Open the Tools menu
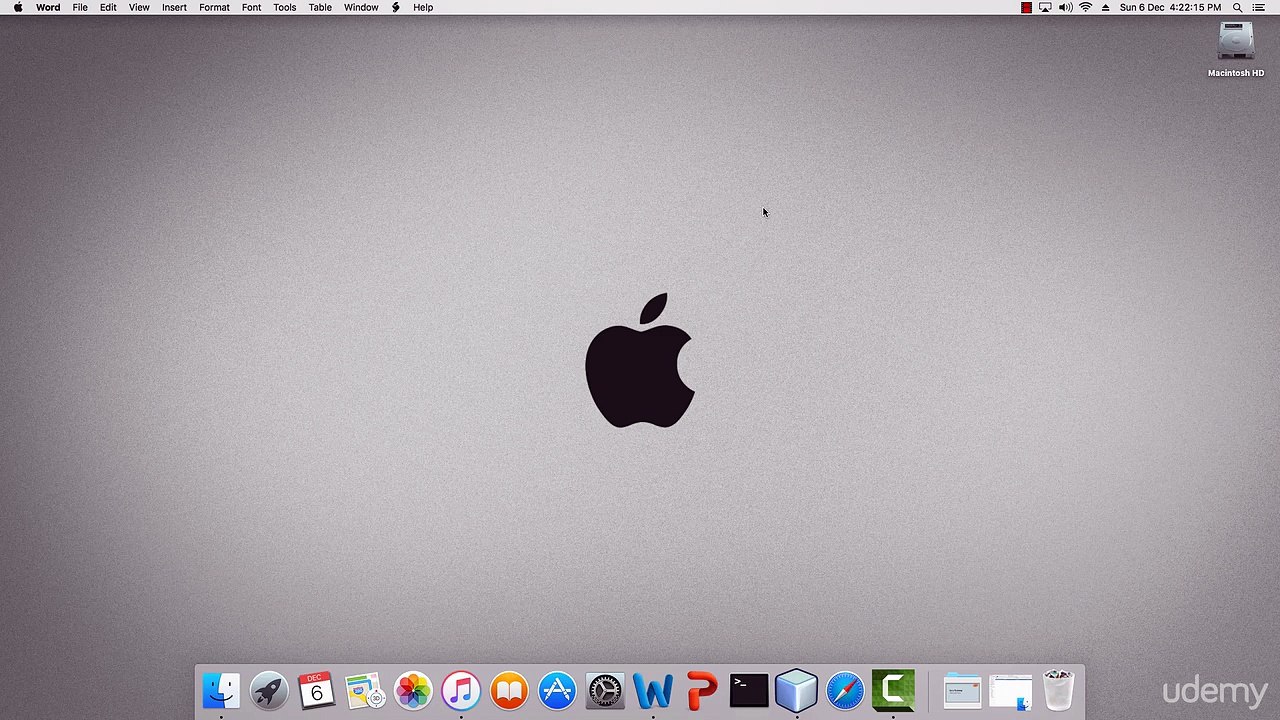The width and height of the screenshot is (1280, 720). [x=285, y=8]
